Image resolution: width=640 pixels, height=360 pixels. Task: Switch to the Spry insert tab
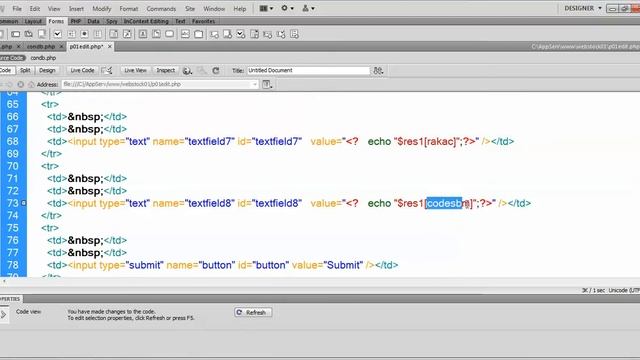112,21
